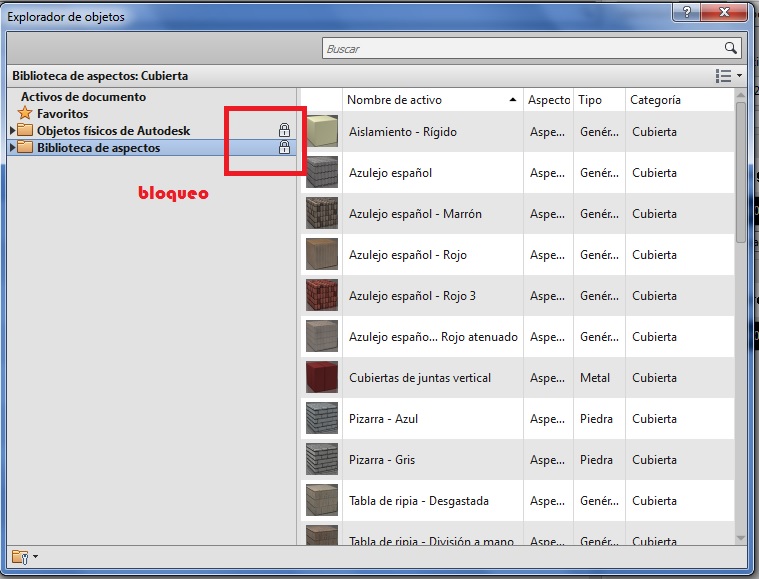
Task: Sort by the Tipo column header
Action: click(x=590, y=100)
